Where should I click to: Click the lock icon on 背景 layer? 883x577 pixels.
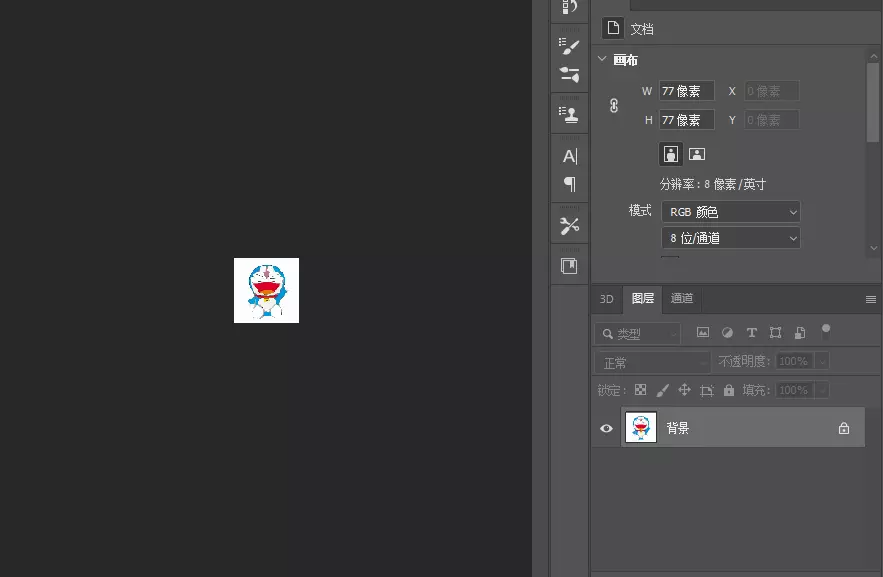844,428
